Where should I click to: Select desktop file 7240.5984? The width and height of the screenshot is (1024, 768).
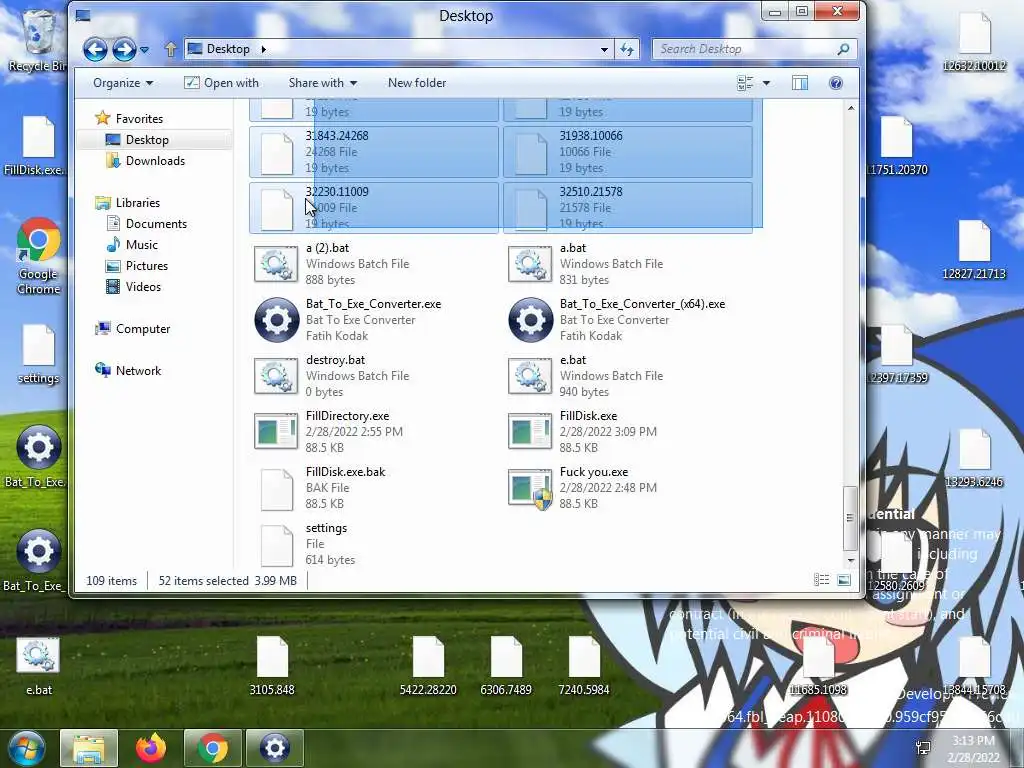click(584, 666)
